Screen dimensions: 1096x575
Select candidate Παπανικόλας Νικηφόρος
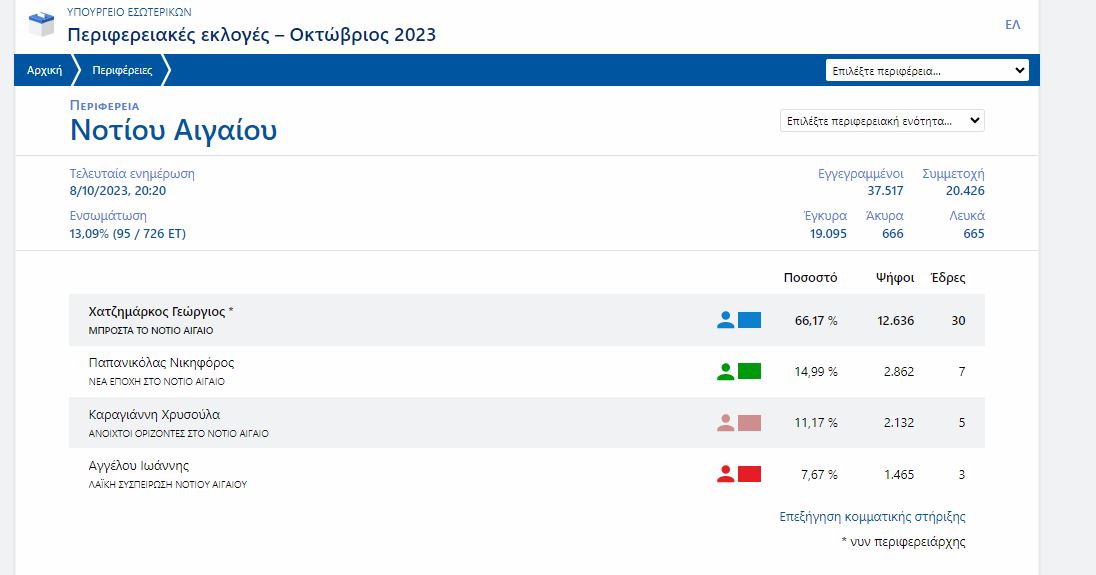click(x=161, y=363)
